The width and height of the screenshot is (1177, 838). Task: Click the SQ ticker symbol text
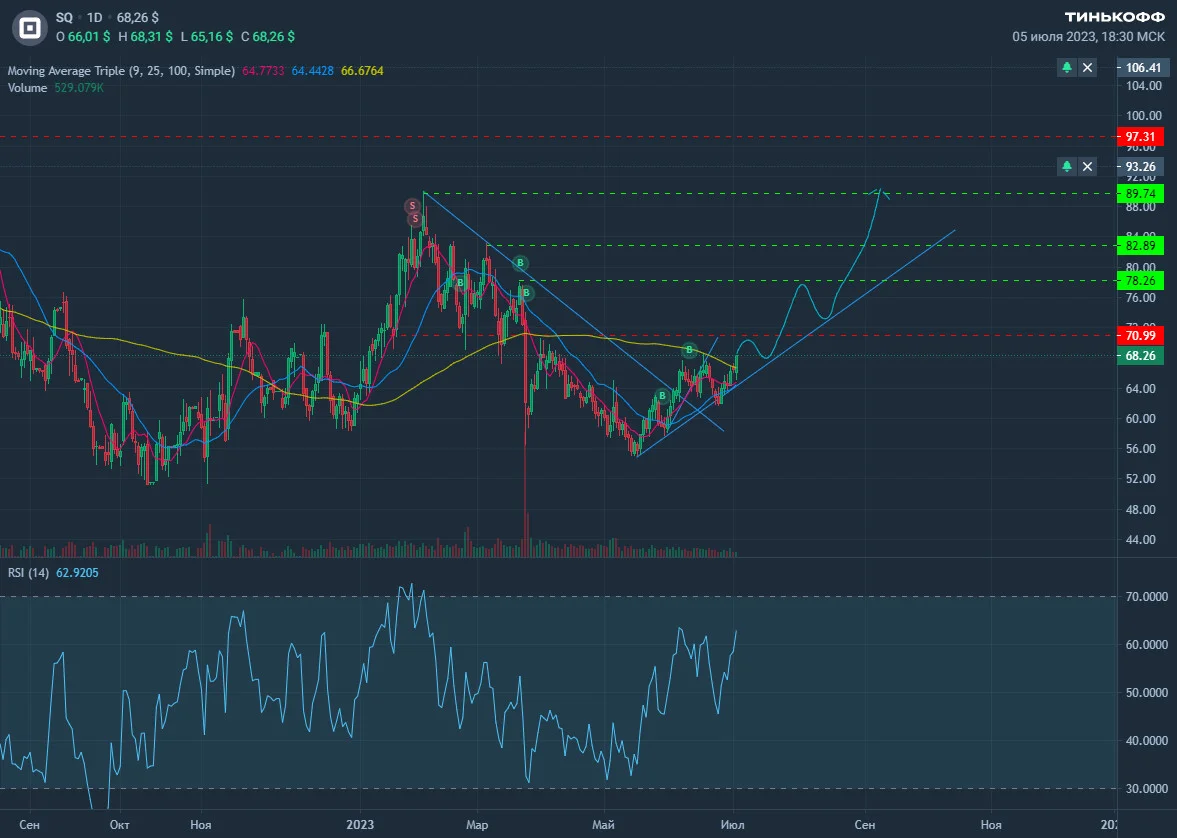click(x=64, y=17)
